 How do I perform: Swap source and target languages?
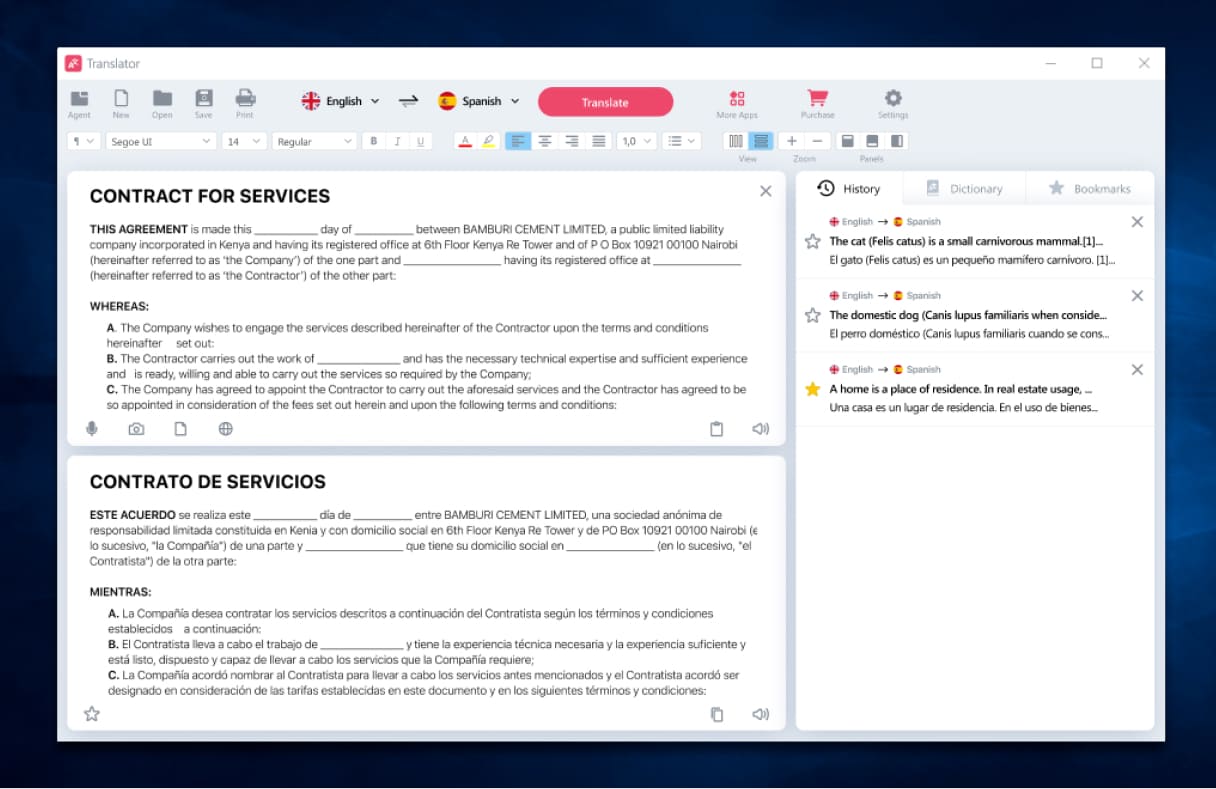pyautogui.click(x=408, y=101)
